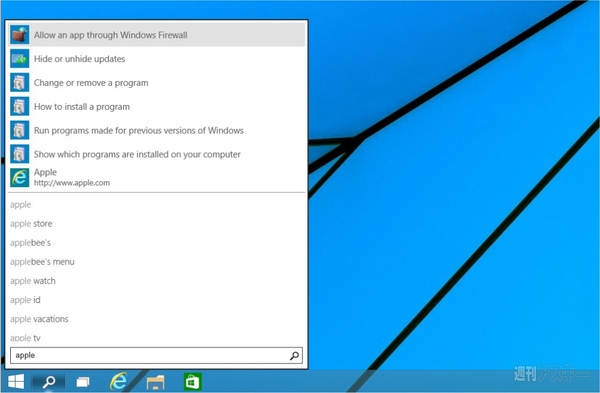Click the Hide or unhide updates icon
The image size is (600, 393).
20,59
